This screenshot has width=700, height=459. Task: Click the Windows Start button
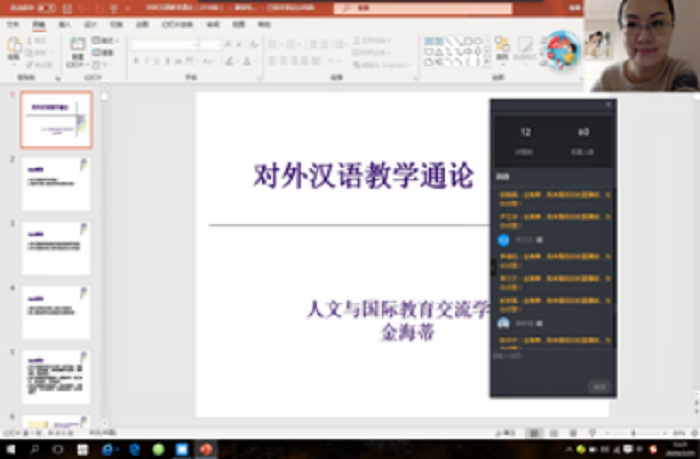[x=9, y=450]
